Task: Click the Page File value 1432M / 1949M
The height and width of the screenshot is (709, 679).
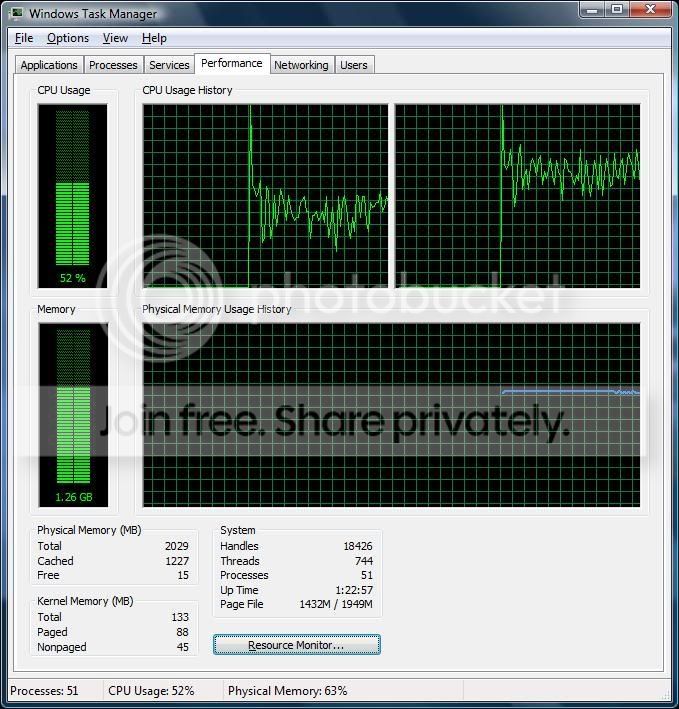Action: point(336,604)
